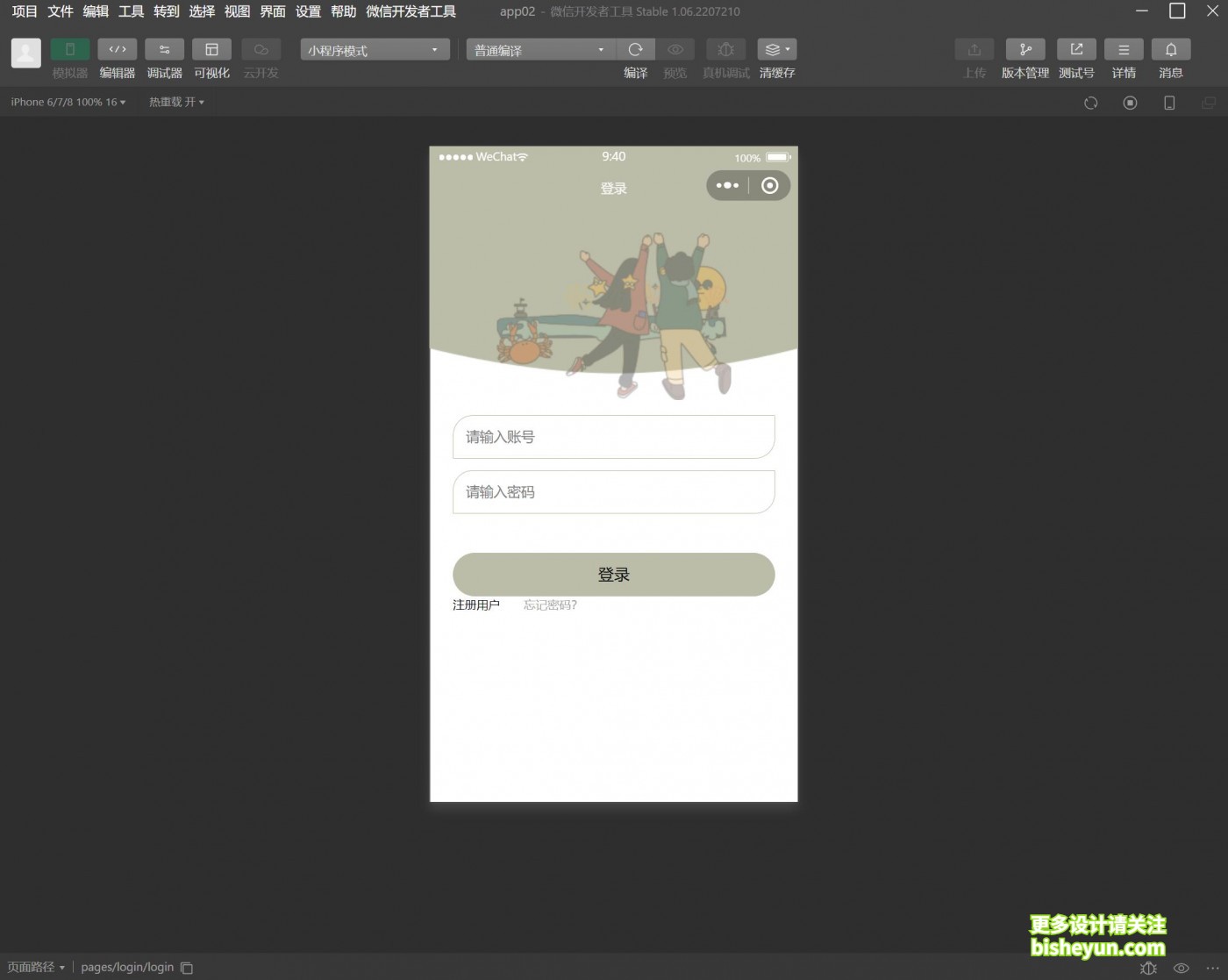Image resolution: width=1228 pixels, height=980 pixels.
Task: Open the details hamburger icon
Action: (1124, 50)
